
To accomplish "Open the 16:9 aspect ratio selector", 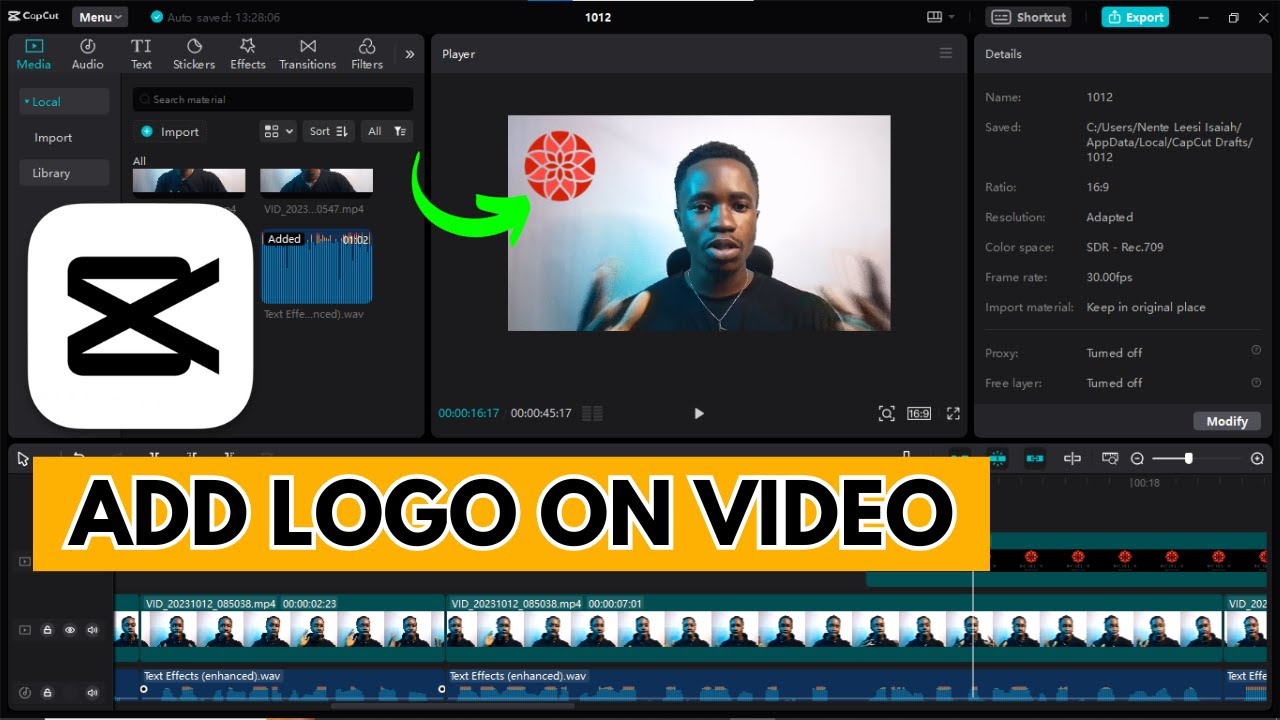I will coord(918,413).
